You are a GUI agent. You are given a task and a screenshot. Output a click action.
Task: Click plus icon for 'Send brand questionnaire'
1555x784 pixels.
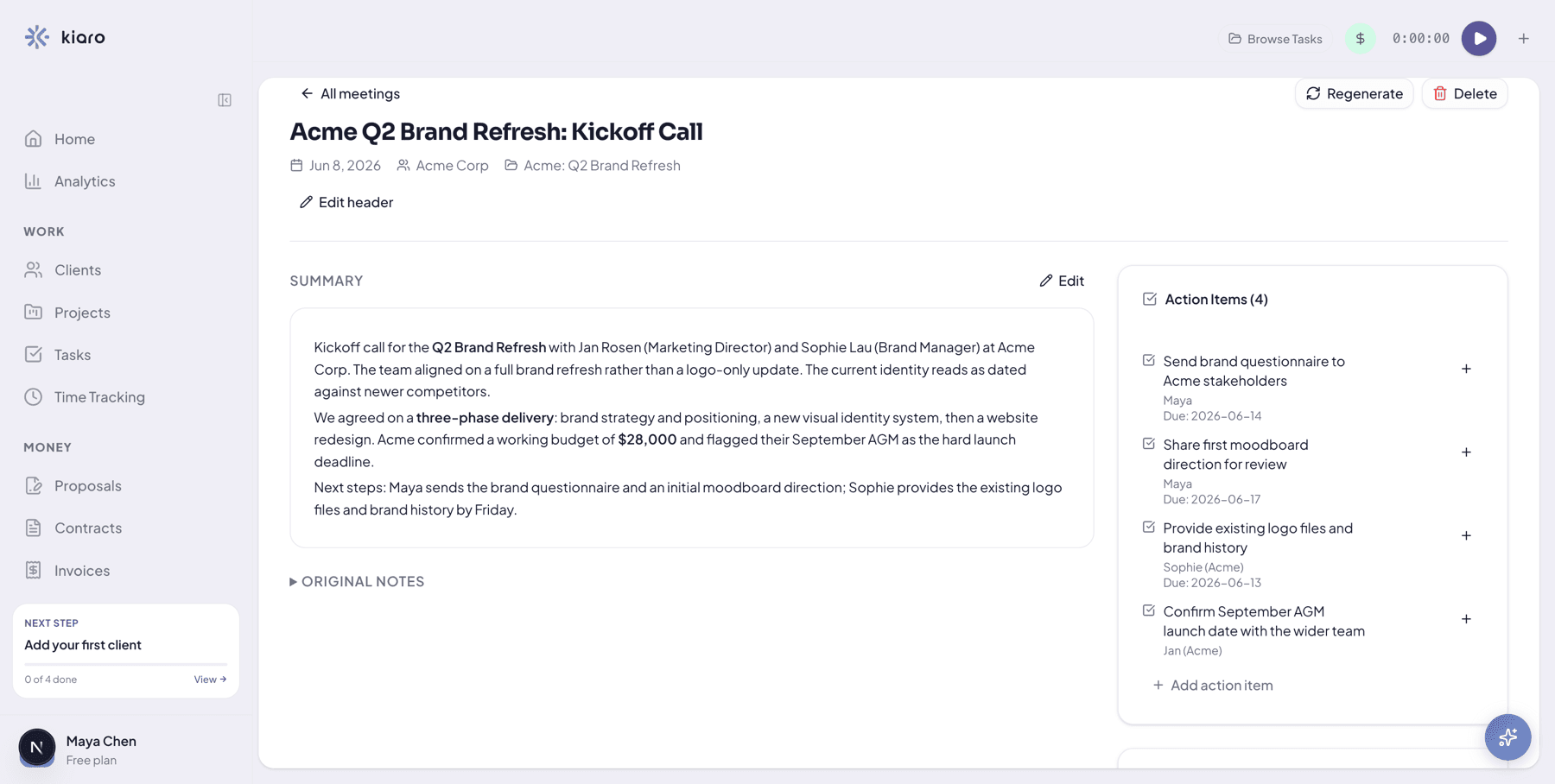tap(1466, 369)
